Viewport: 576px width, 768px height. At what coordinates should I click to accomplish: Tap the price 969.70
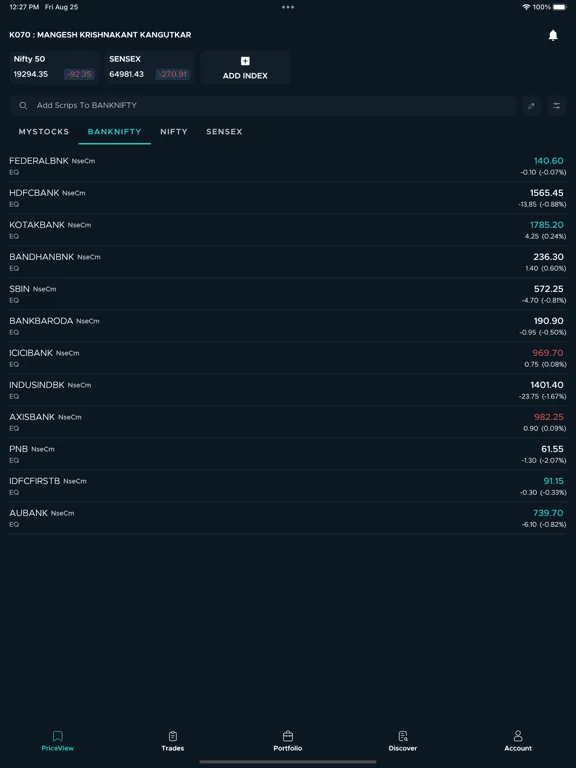548,353
